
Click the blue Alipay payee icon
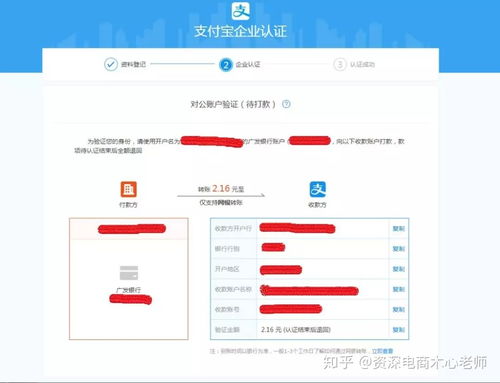point(318,189)
